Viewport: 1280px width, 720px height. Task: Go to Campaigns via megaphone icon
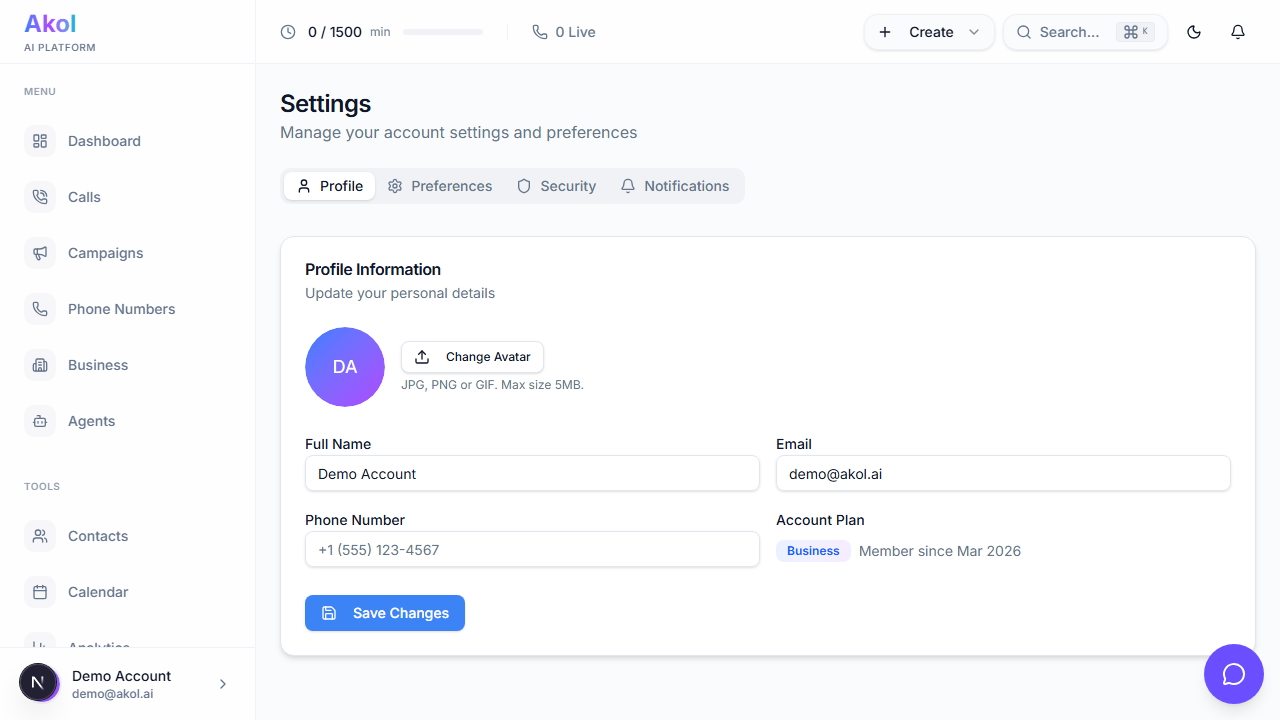pos(40,253)
